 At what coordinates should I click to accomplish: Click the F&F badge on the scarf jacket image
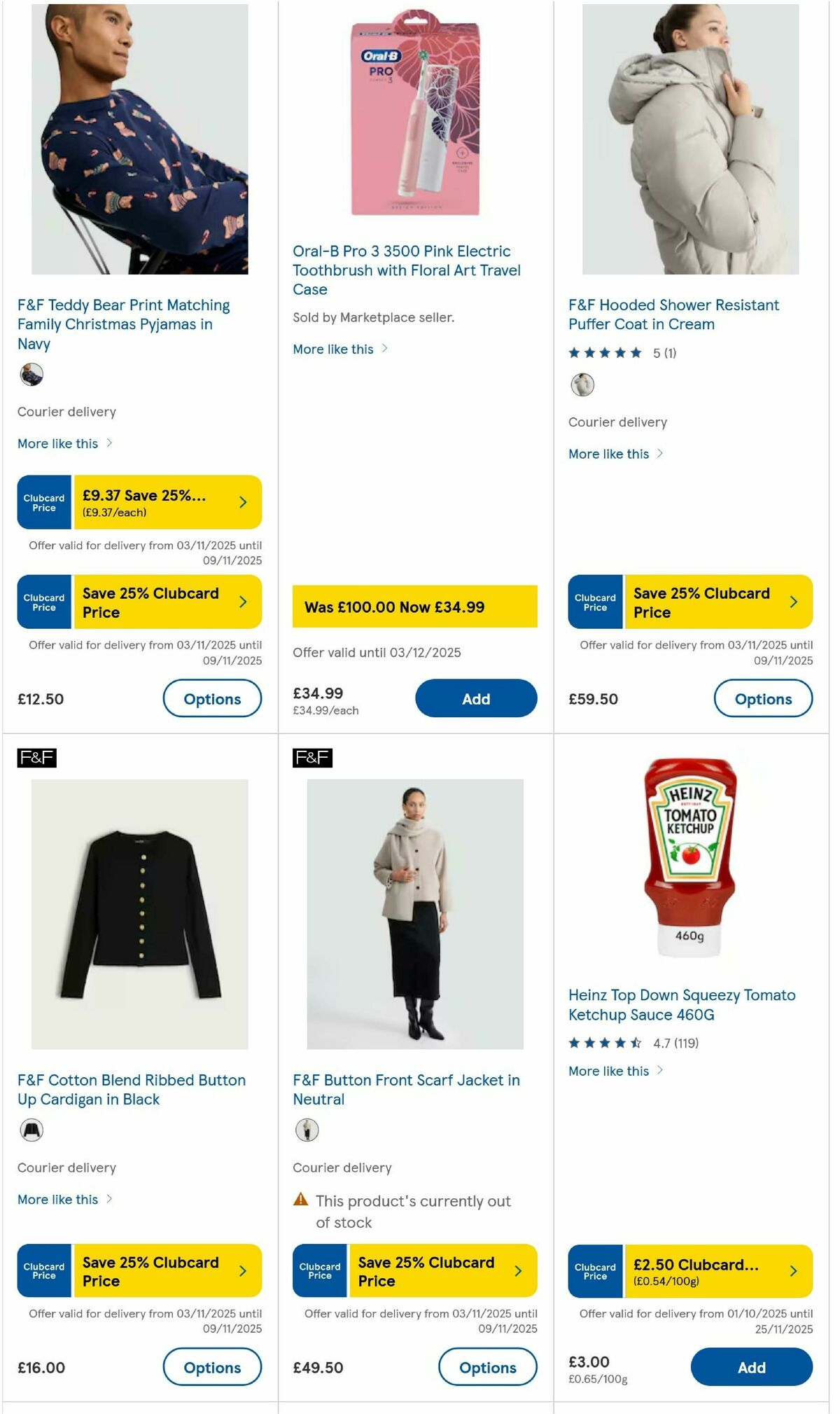pos(311,758)
